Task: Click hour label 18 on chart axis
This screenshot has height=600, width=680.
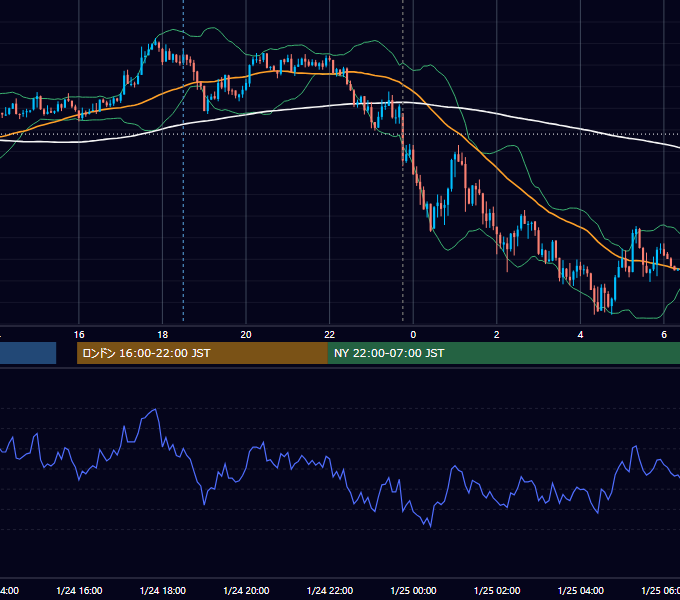Action: click(x=163, y=335)
